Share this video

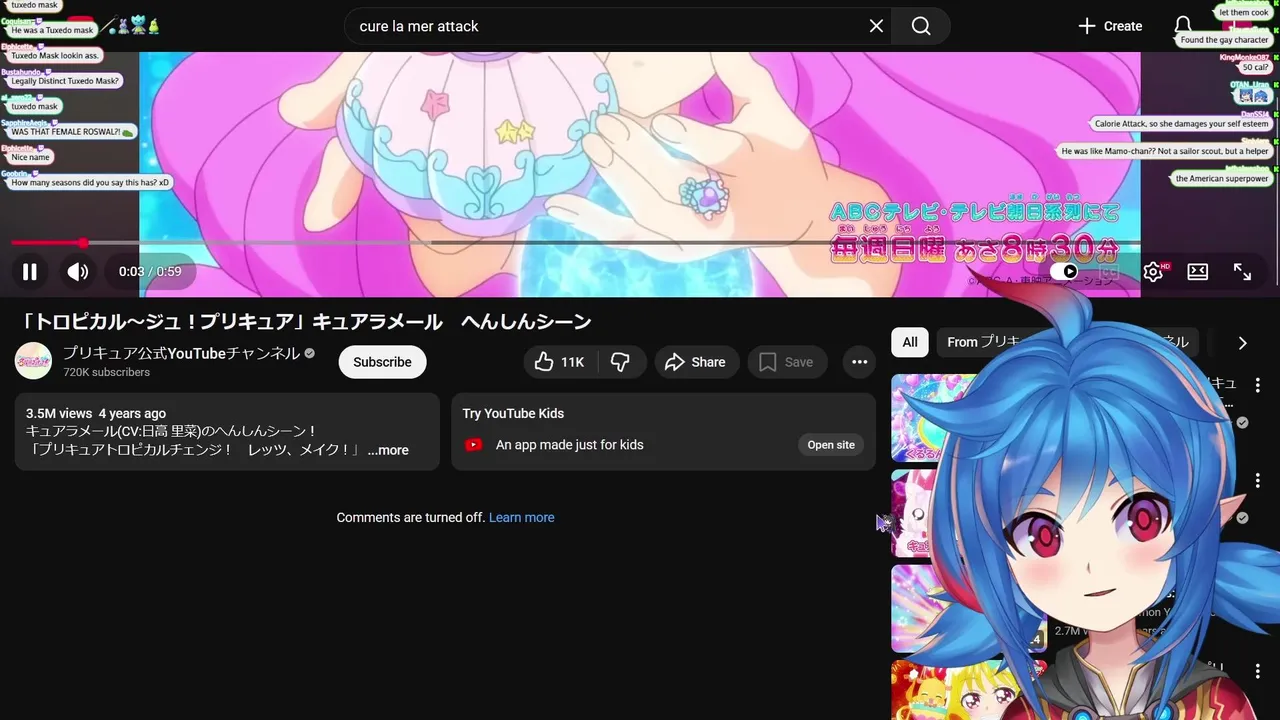point(696,362)
